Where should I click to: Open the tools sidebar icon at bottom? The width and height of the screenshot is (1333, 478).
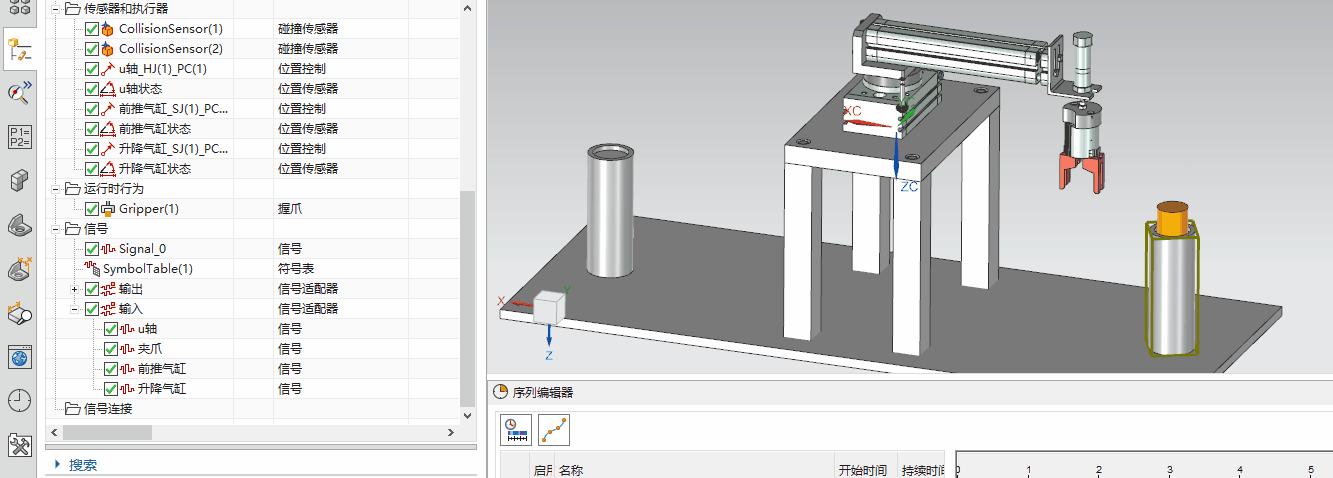(x=19, y=445)
